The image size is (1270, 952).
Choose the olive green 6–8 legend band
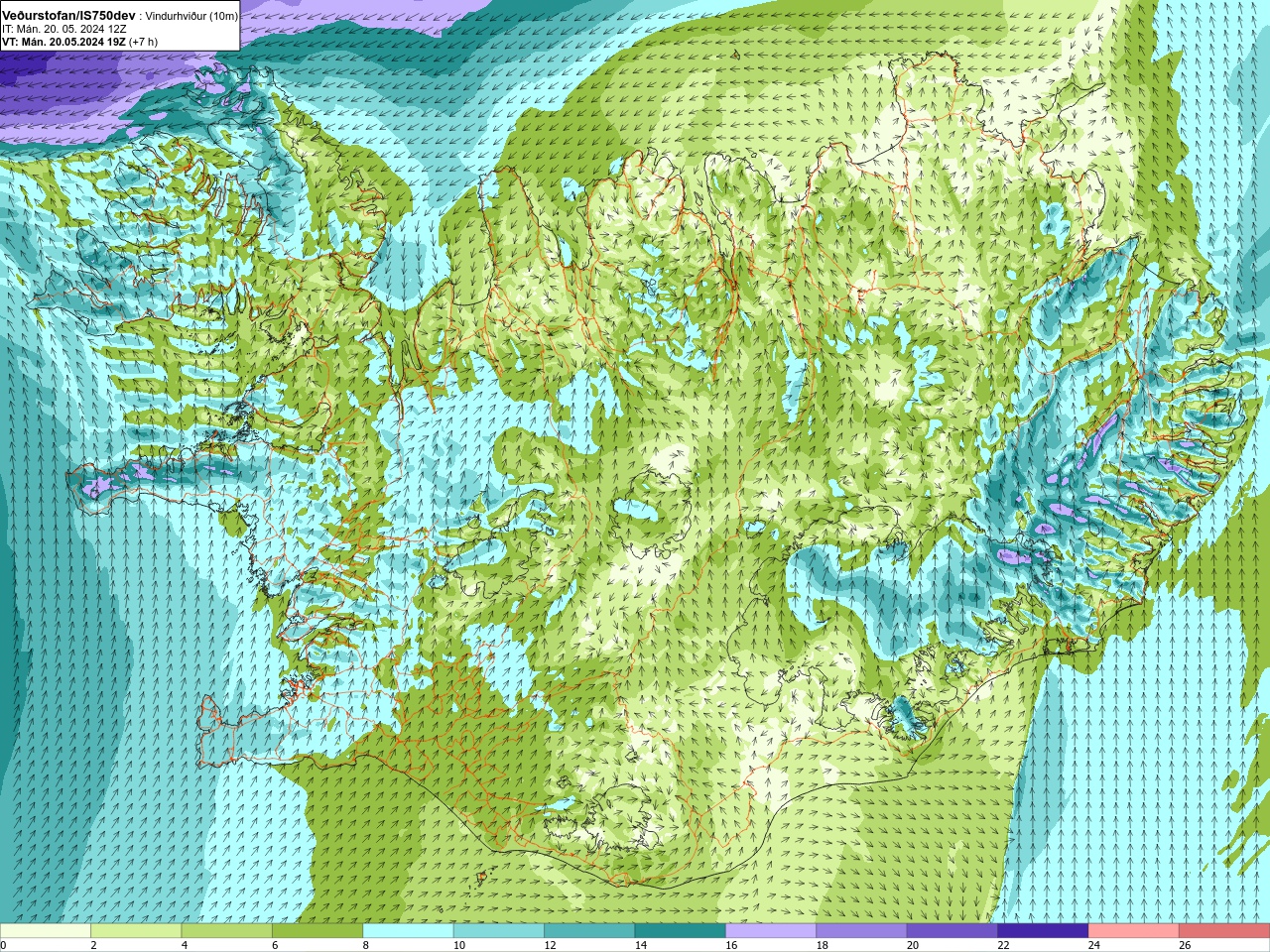point(317,931)
